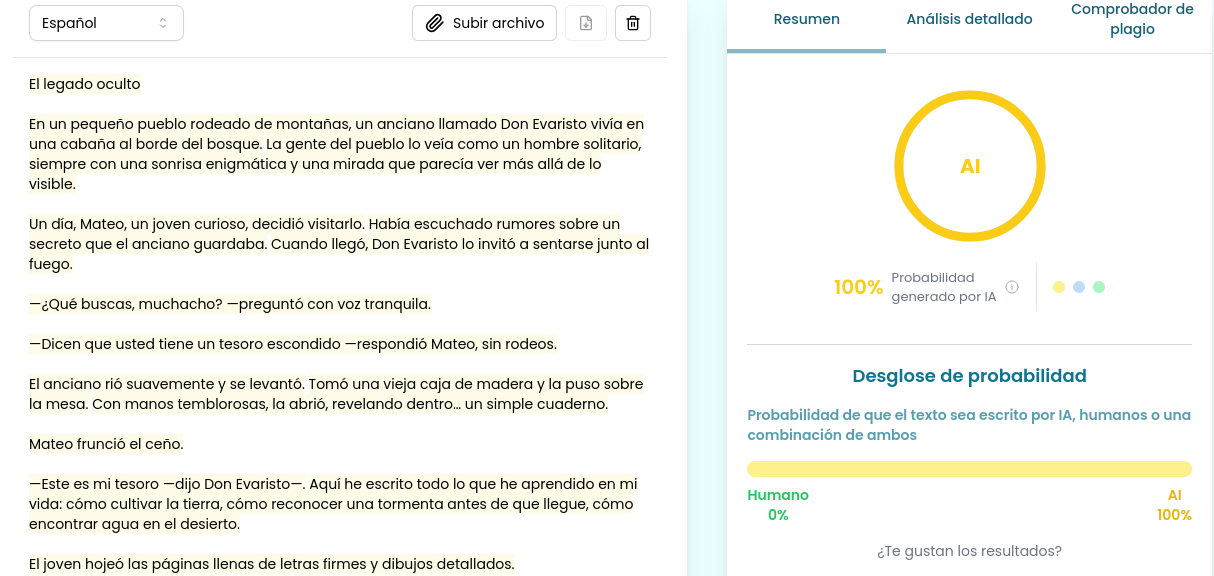
Task: Open the Análisis detallado tab
Action: (969, 19)
